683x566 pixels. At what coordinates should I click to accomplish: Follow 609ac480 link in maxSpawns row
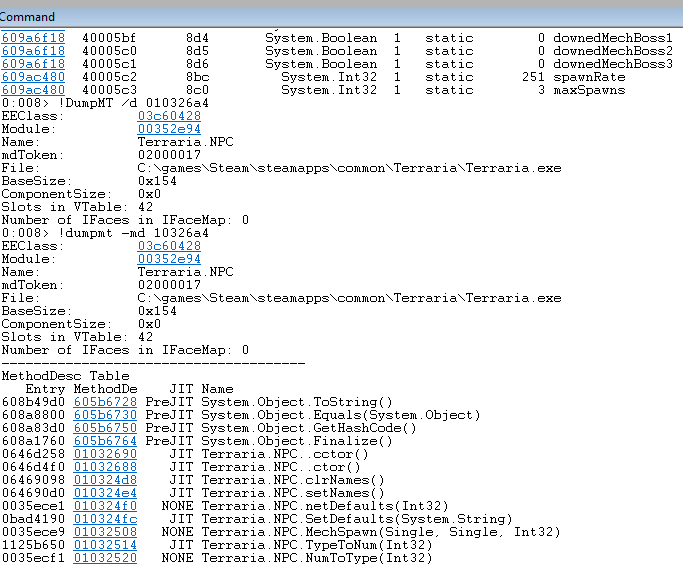[x=33, y=90]
